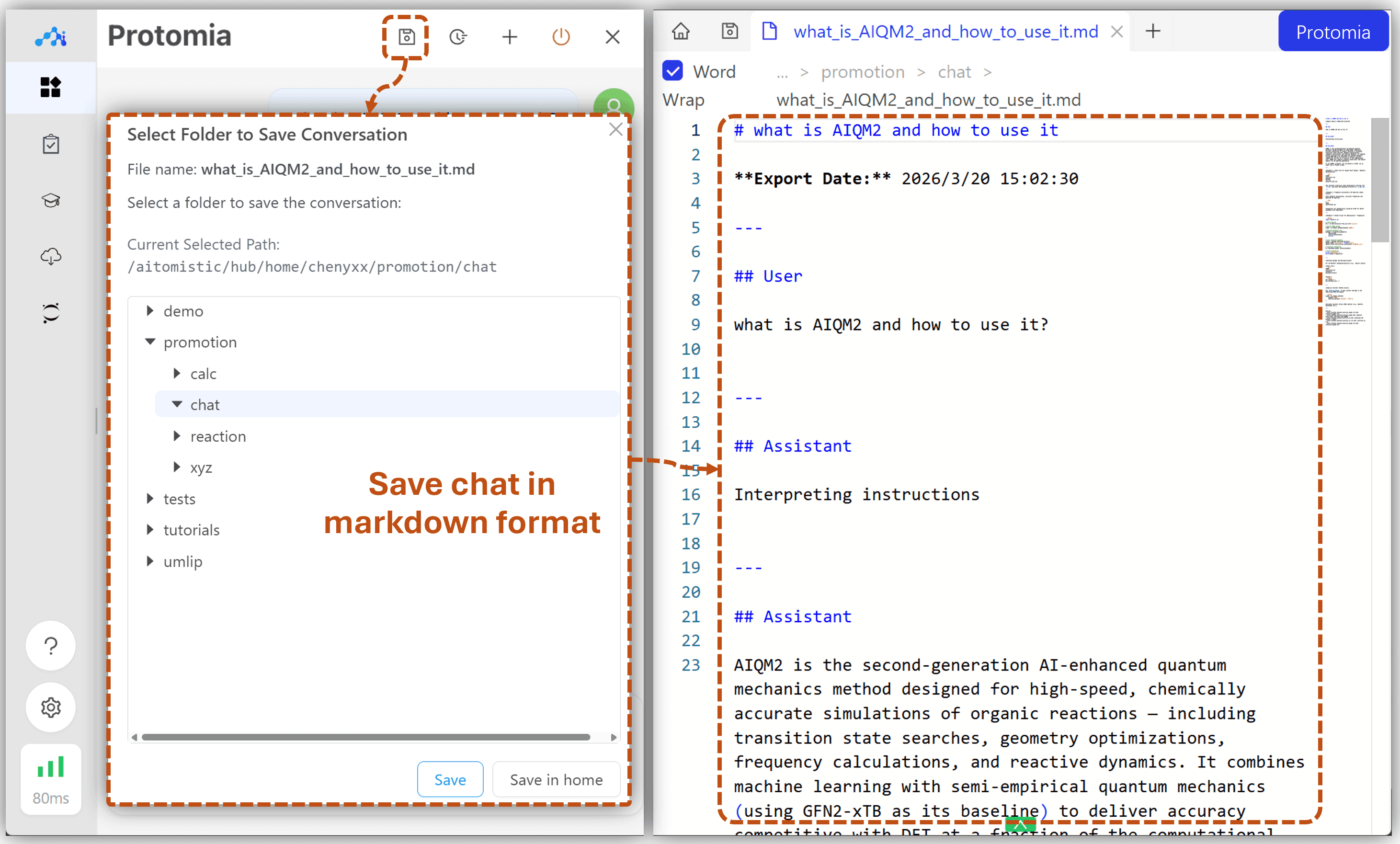The width and height of the screenshot is (1400, 844).
Task: Click the code minimap preview
Action: (1345, 222)
